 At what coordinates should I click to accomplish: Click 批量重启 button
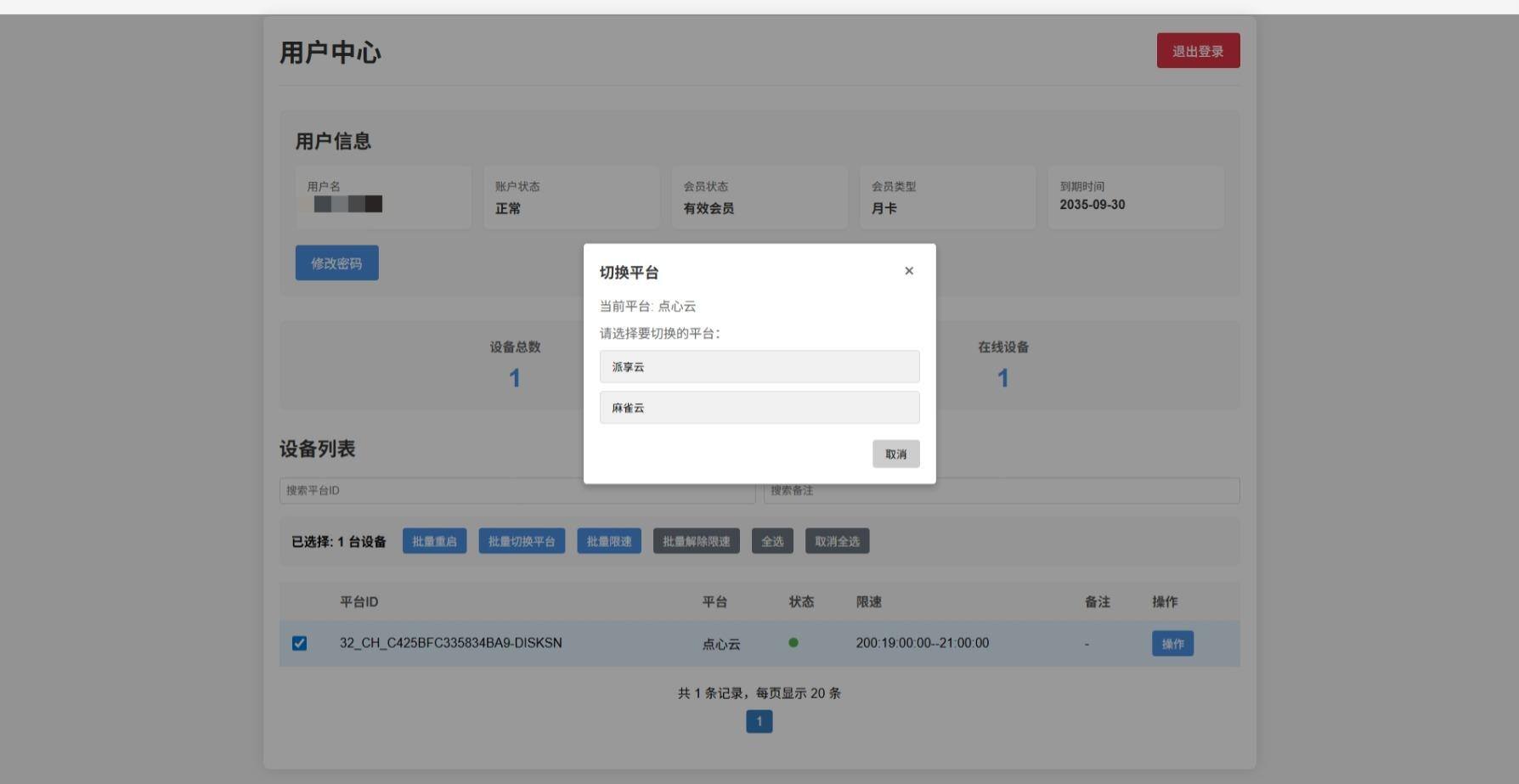(x=434, y=542)
